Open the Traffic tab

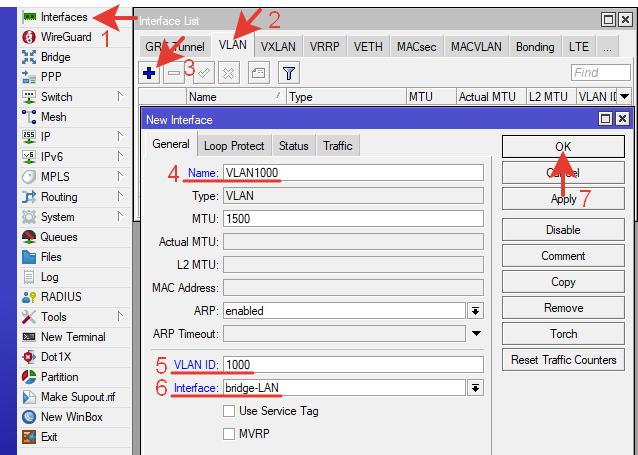[x=338, y=146]
